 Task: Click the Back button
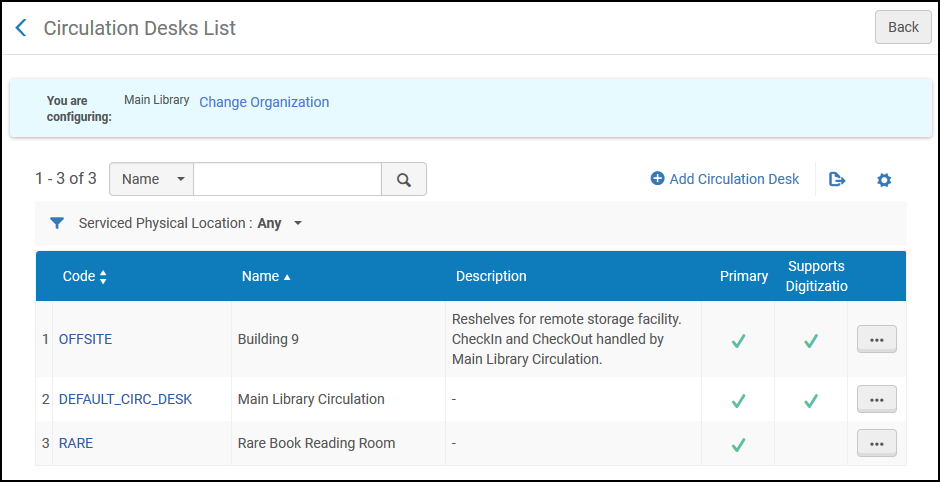coord(903,28)
